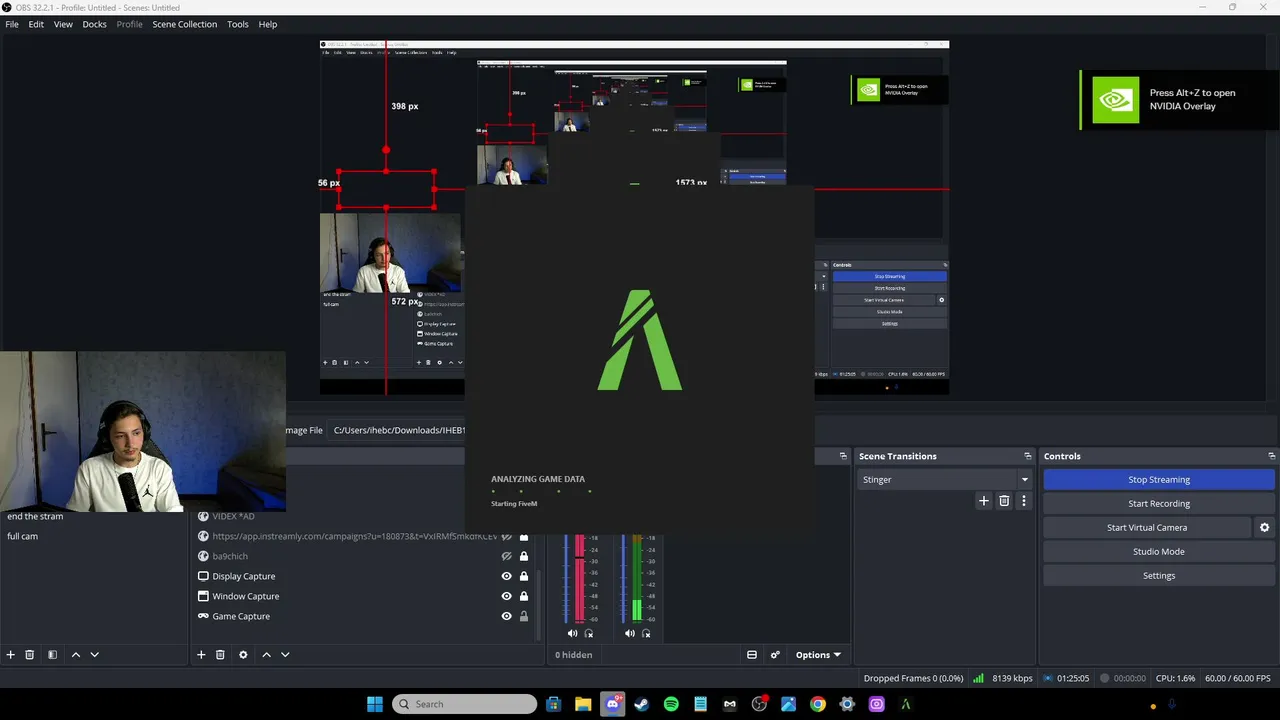Click Stop Streaming button
The width and height of the screenshot is (1280, 720).
pos(1159,480)
